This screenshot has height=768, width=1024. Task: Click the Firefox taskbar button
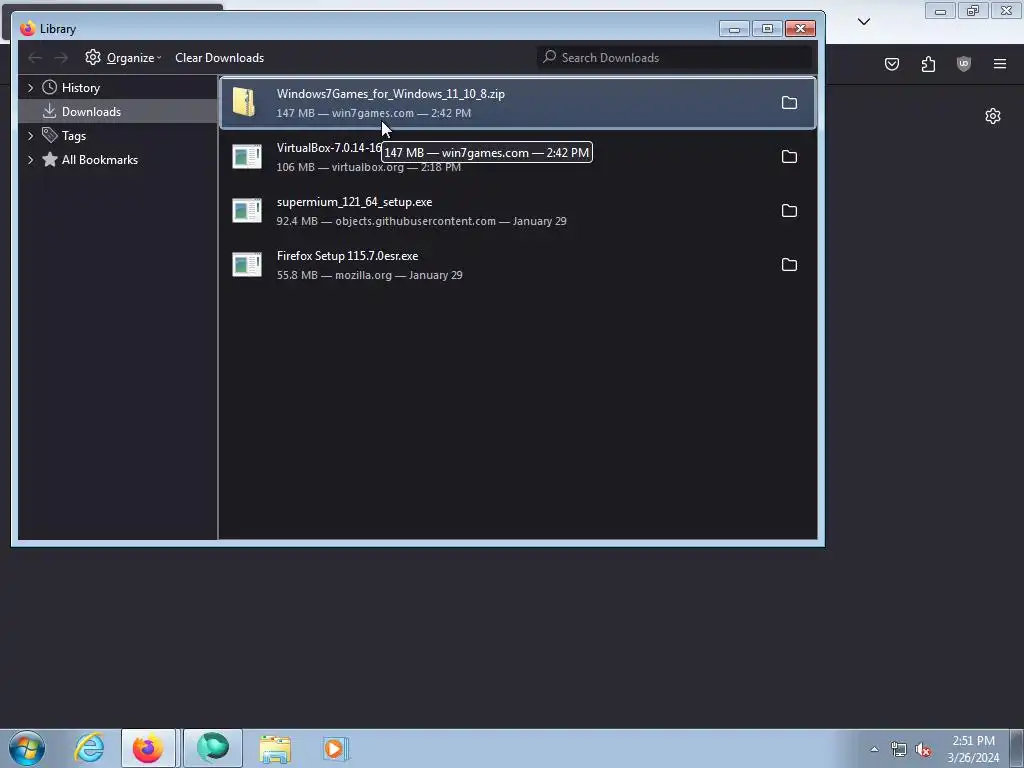click(x=148, y=748)
